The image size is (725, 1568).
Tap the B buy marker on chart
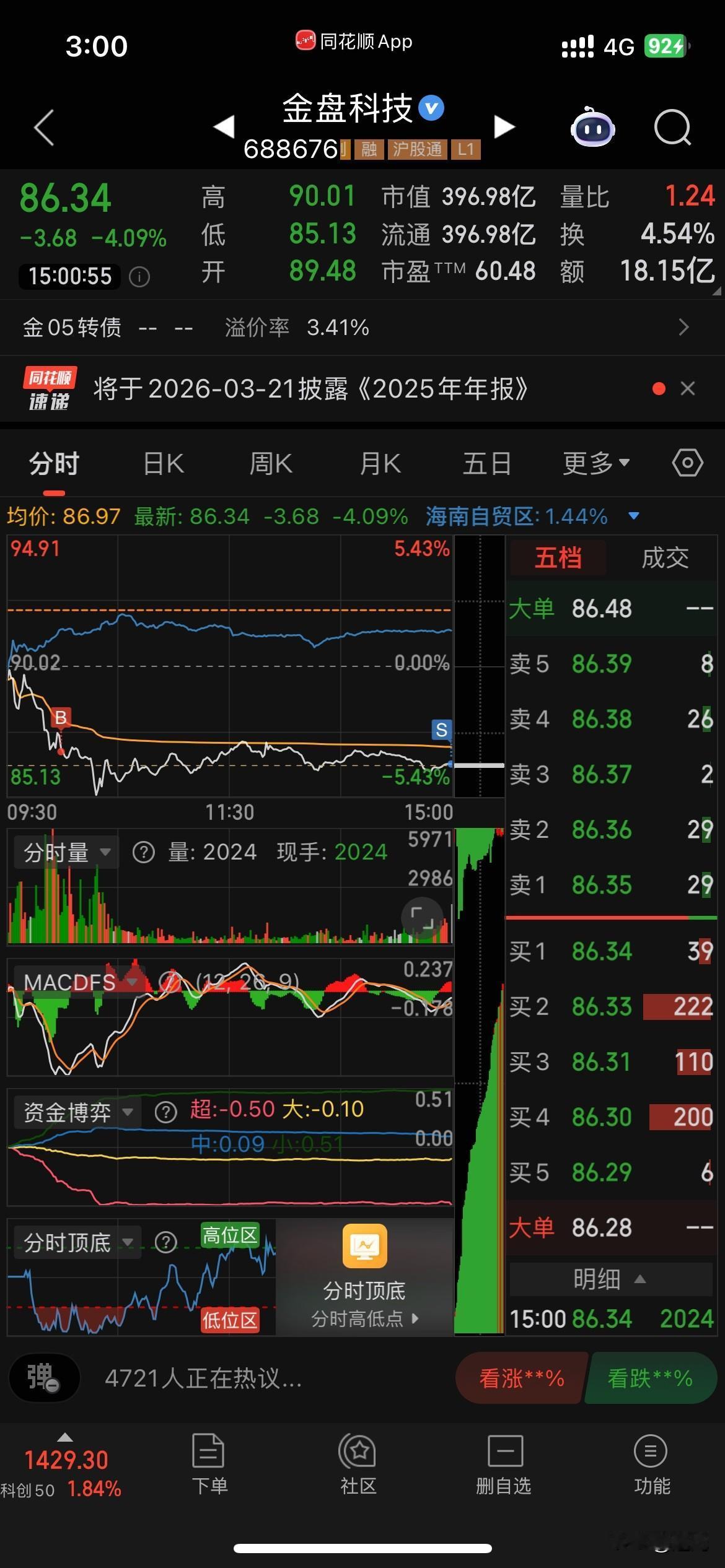click(x=61, y=718)
